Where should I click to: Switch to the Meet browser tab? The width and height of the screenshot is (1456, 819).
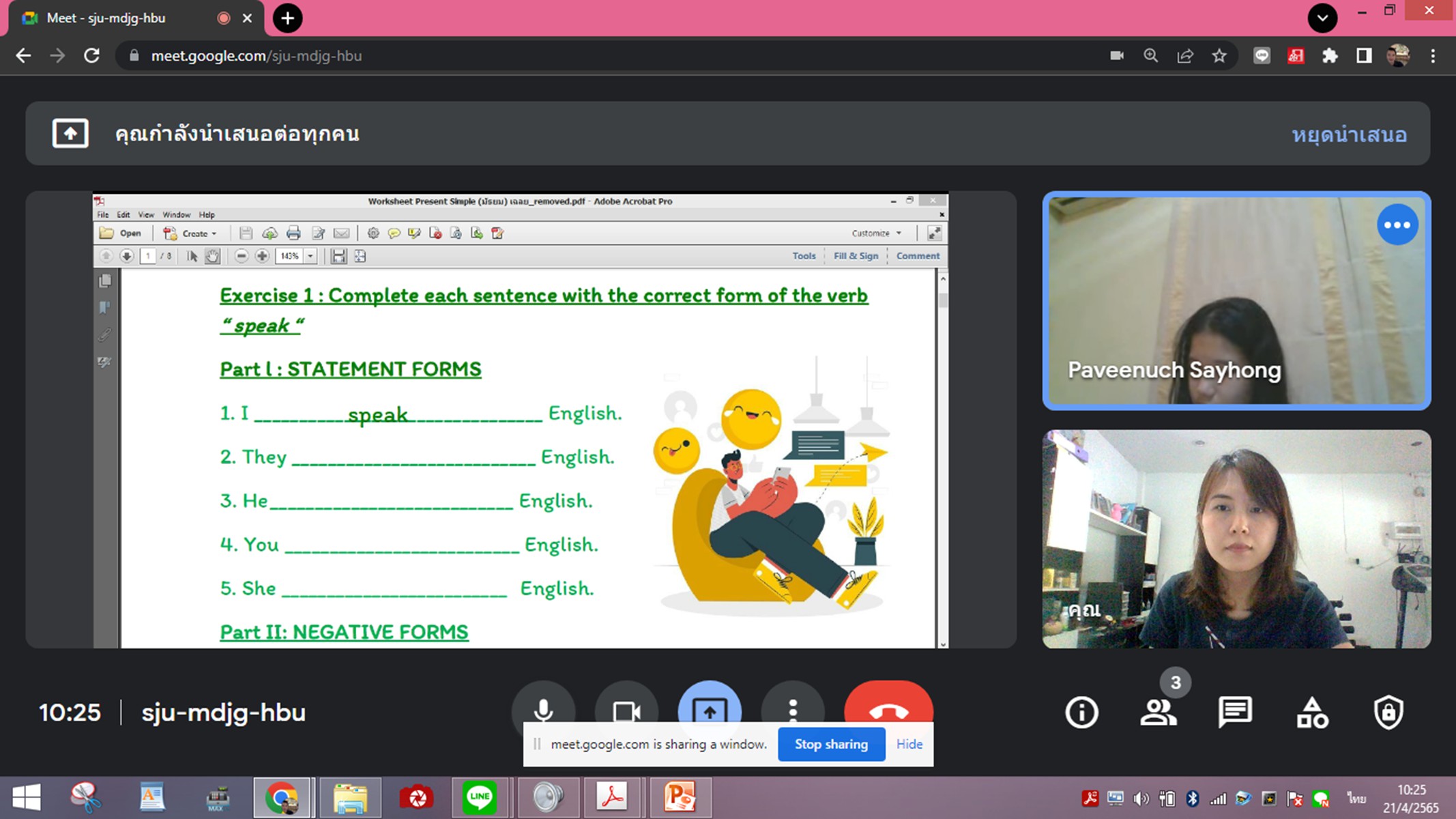click(106, 18)
